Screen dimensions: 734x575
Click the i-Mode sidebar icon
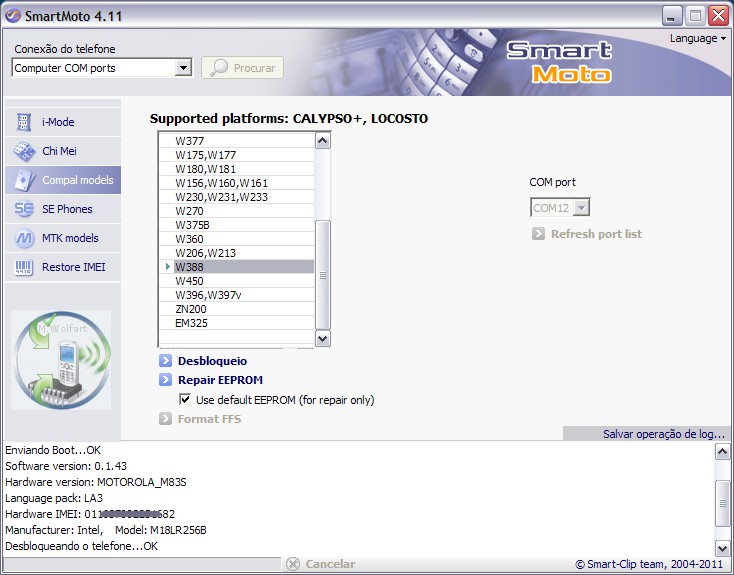[x=24, y=122]
